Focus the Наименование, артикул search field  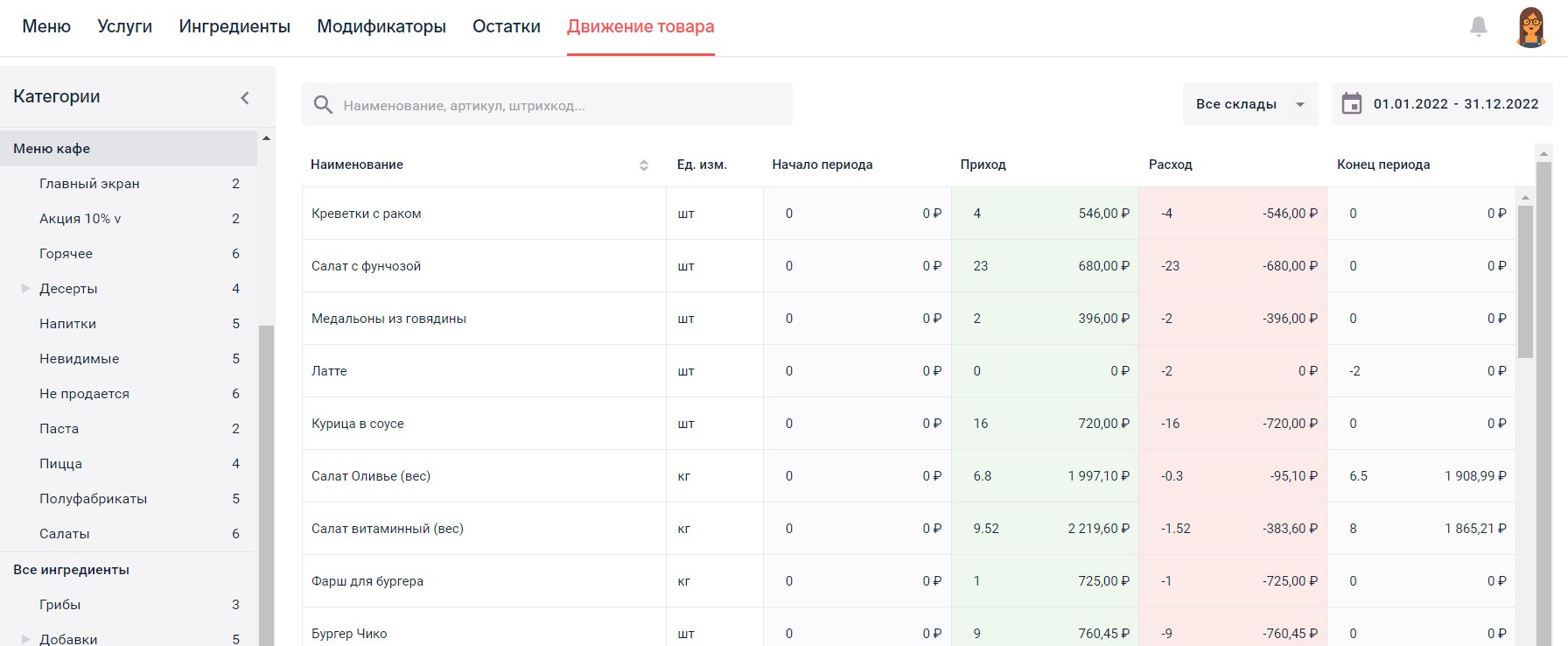[547, 105]
